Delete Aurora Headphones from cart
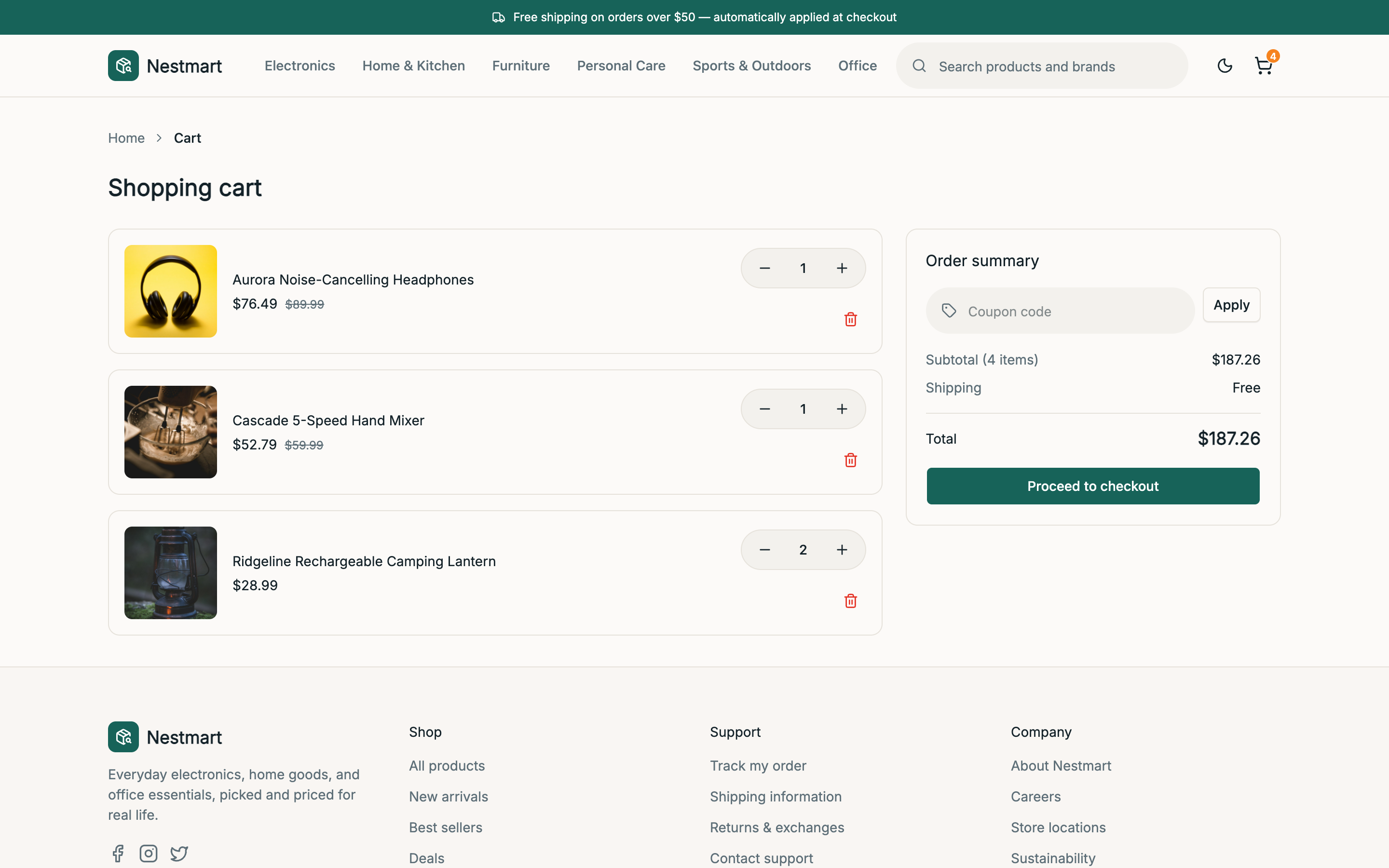 point(851,319)
